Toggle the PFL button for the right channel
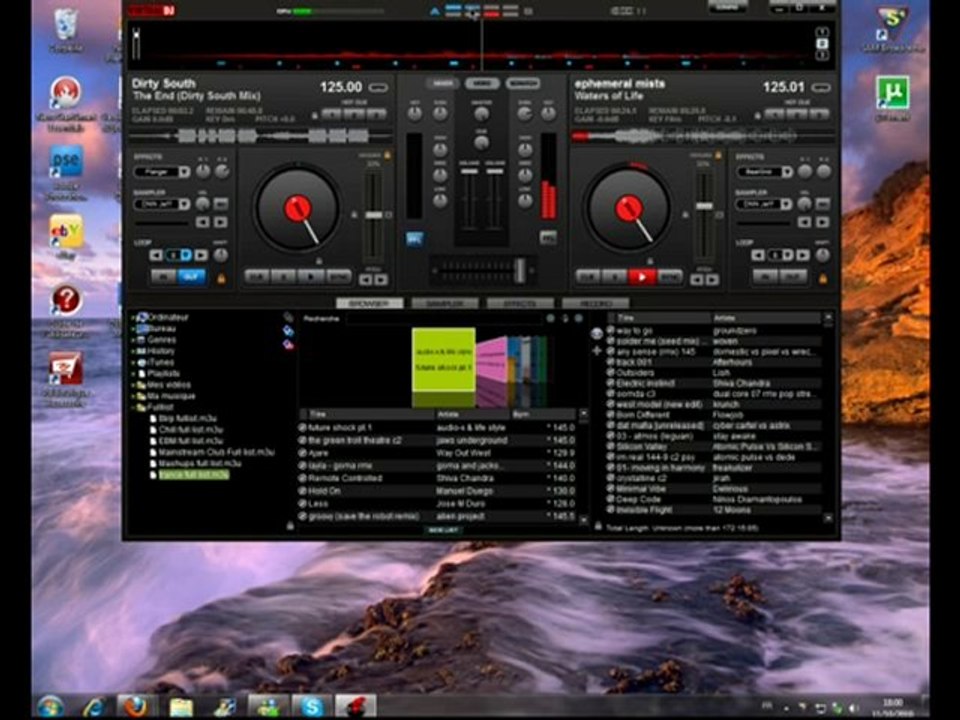The width and height of the screenshot is (960, 720). pos(548,238)
